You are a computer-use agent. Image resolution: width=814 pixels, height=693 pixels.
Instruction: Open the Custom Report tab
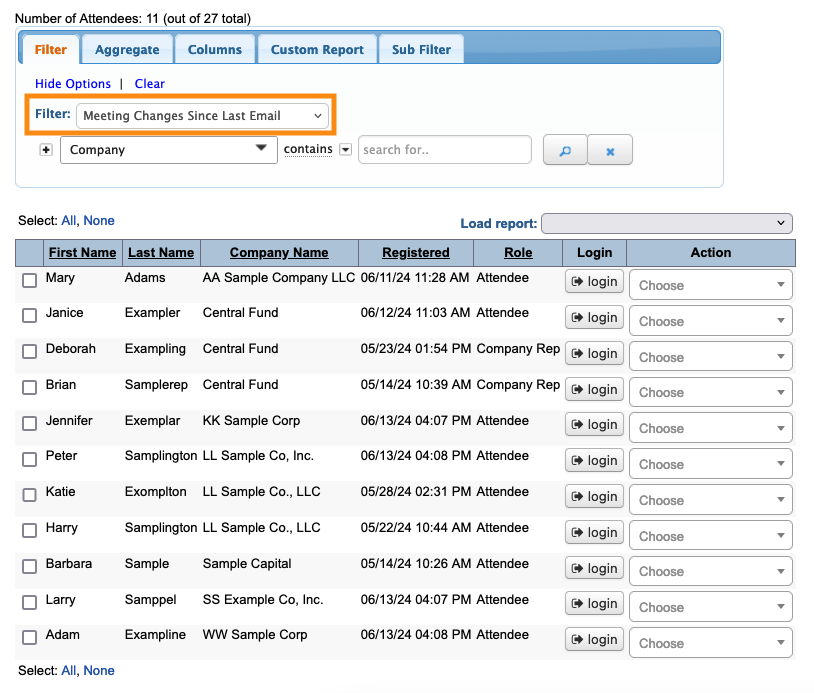point(317,49)
